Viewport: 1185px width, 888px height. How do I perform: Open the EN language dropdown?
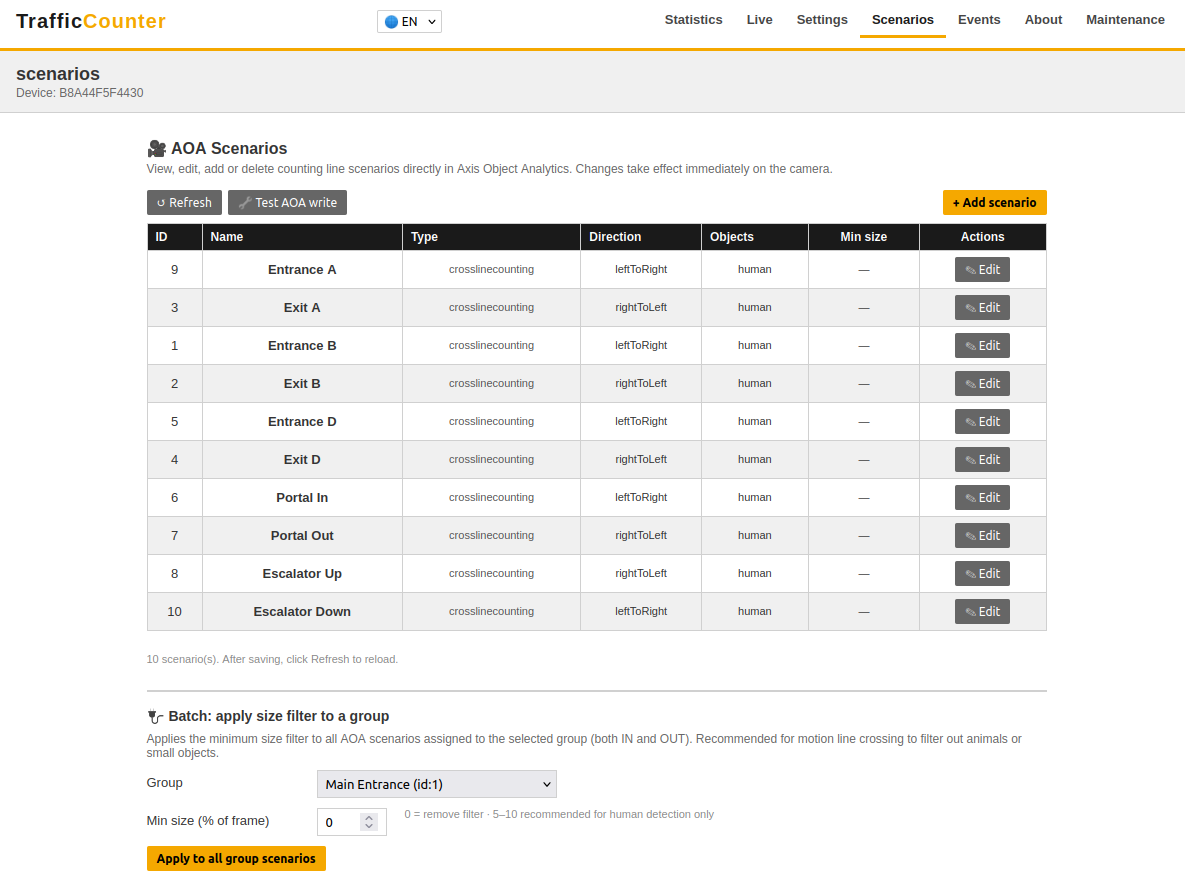click(x=409, y=21)
